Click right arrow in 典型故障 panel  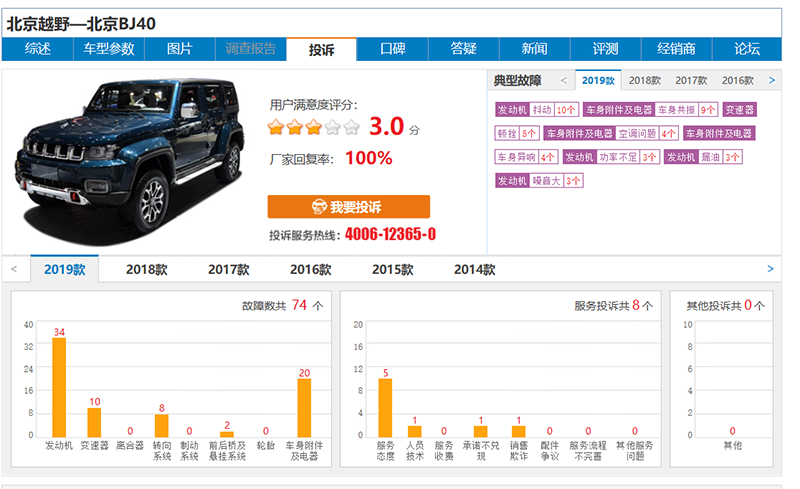tap(772, 80)
